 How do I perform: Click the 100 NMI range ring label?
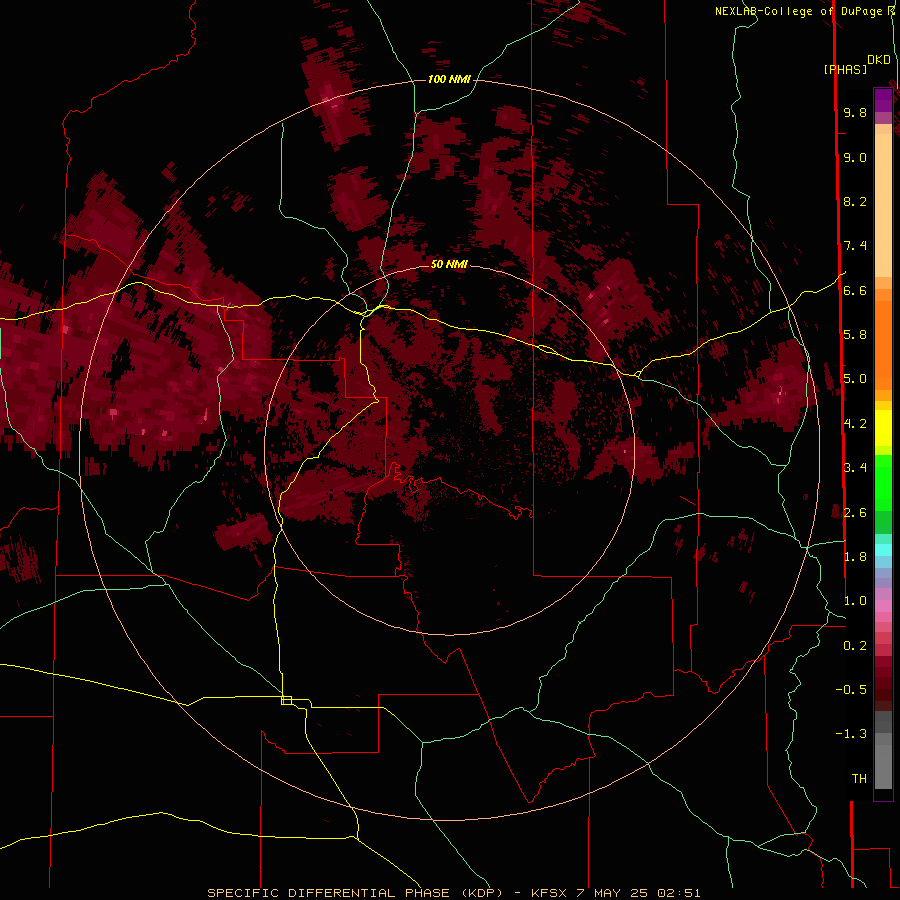[449, 79]
